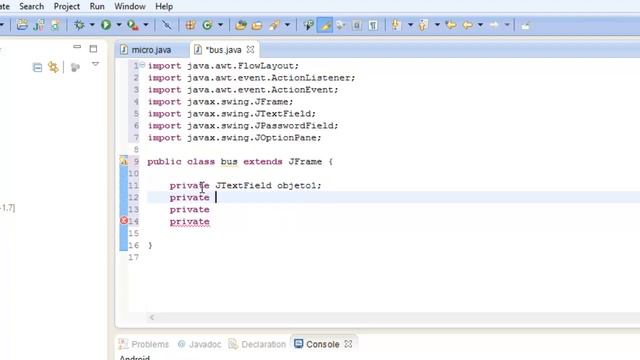The image size is (640, 360).
Task: Open the Javadoc view tab
Action: 200,344
